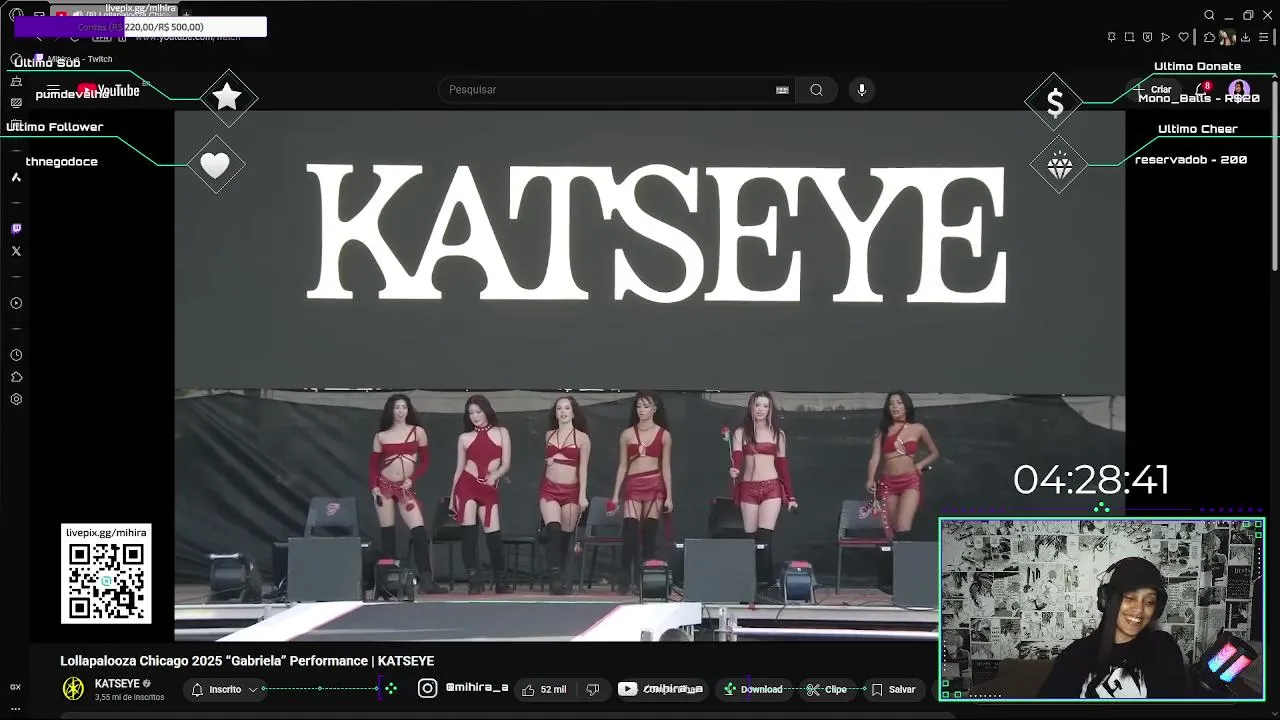Click the YouTube search magnifier button
This screenshot has height=720, width=1280.
tap(817, 90)
